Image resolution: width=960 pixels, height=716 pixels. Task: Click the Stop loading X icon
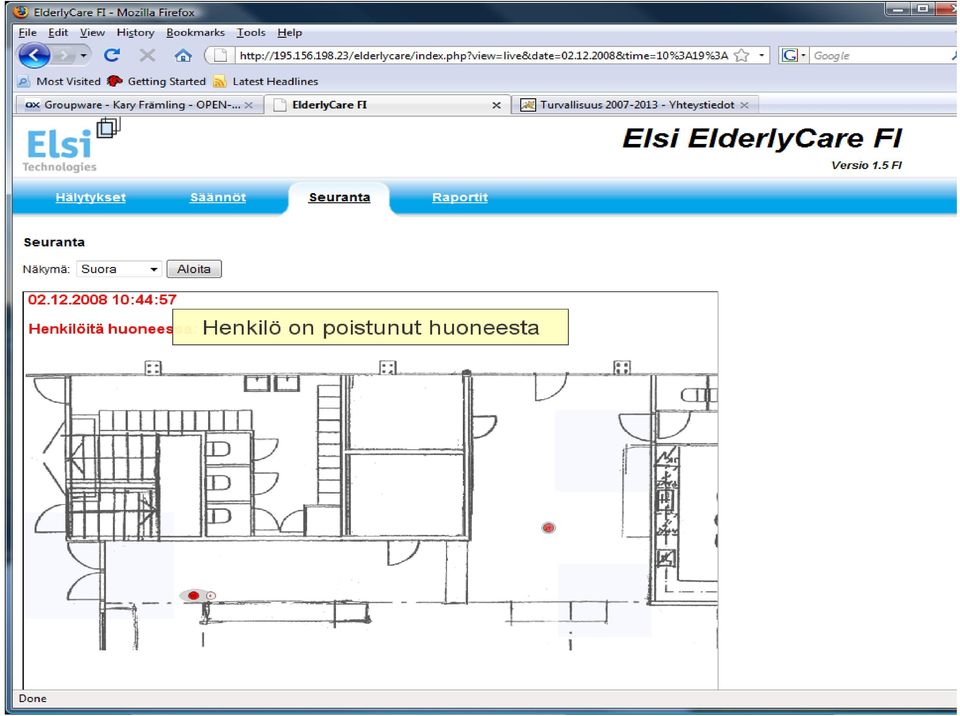click(x=147, y=56)
